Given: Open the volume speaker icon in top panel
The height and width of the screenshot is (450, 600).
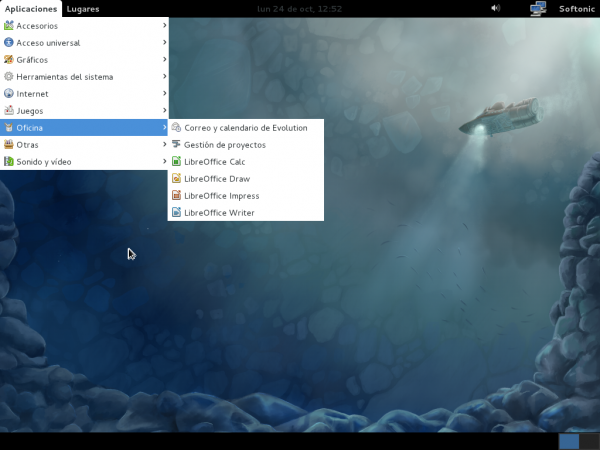Looking at the screenshot, I should [496, 8].
